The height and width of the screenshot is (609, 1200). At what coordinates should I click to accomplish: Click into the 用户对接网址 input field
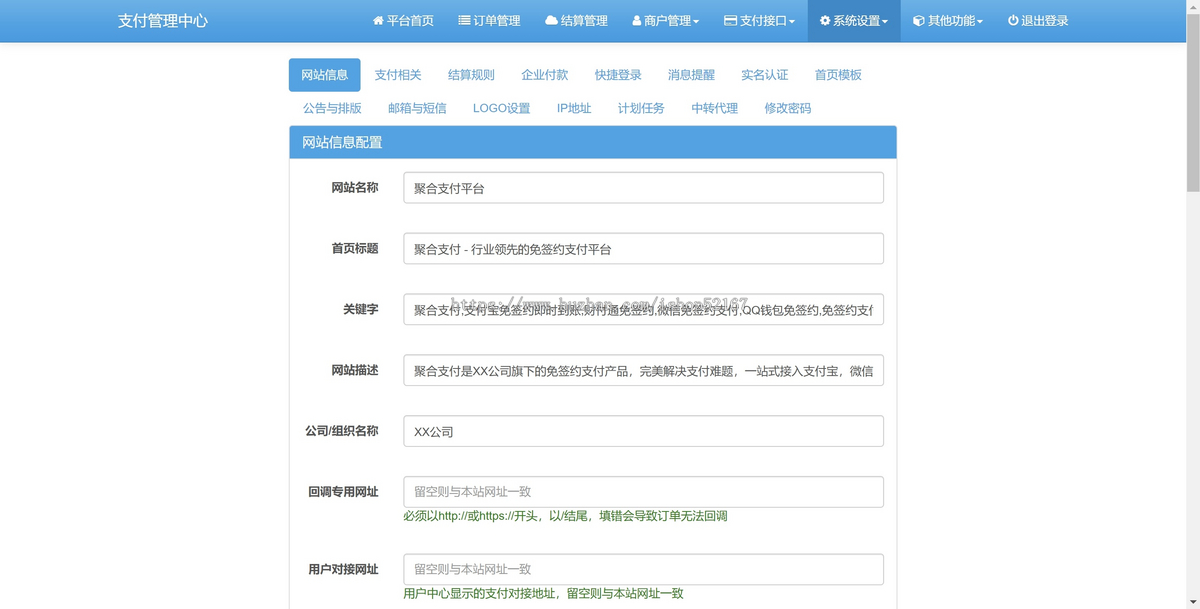[643, 569]
